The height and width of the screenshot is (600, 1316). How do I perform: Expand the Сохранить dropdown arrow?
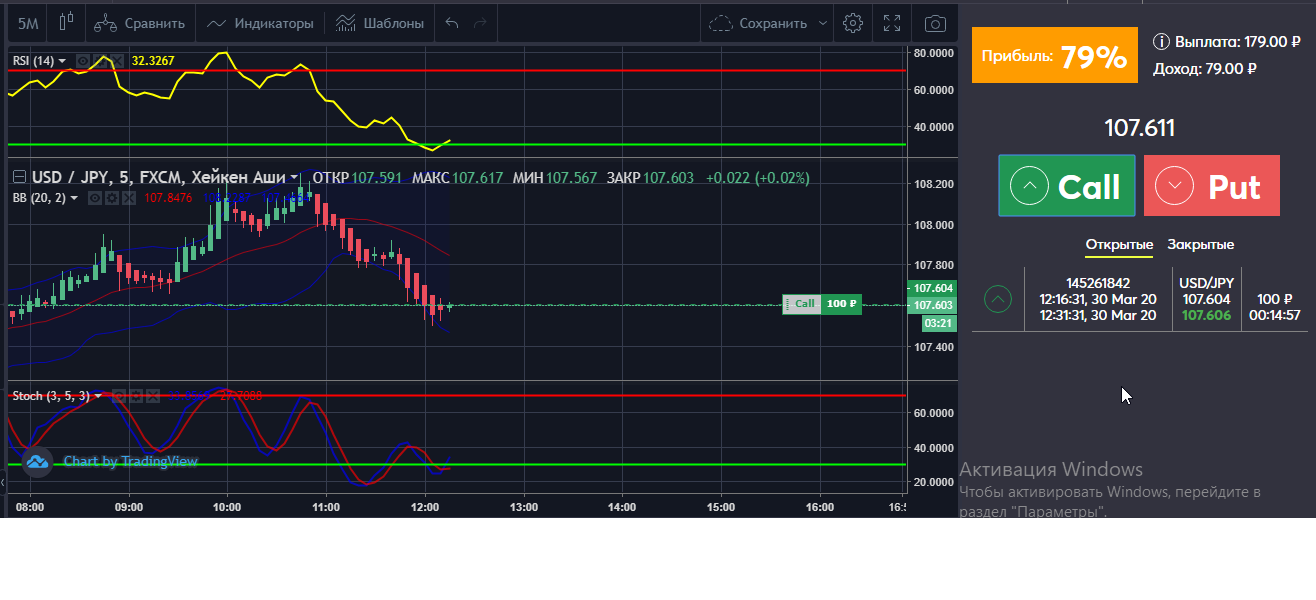(x=823, y=23)
